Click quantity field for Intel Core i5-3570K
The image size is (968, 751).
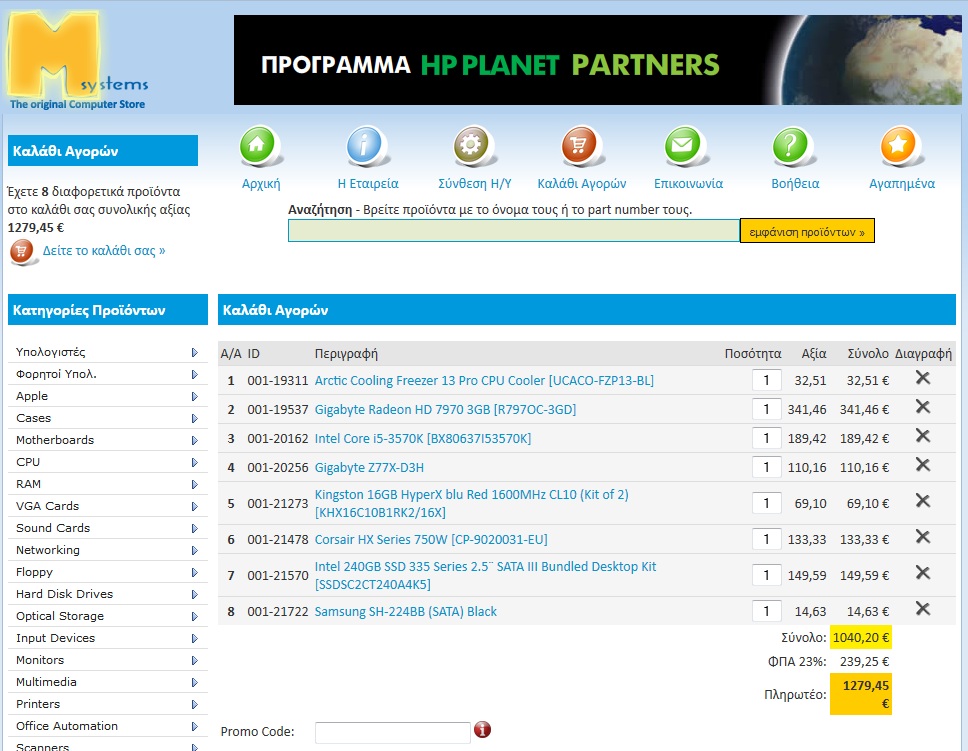767,438
